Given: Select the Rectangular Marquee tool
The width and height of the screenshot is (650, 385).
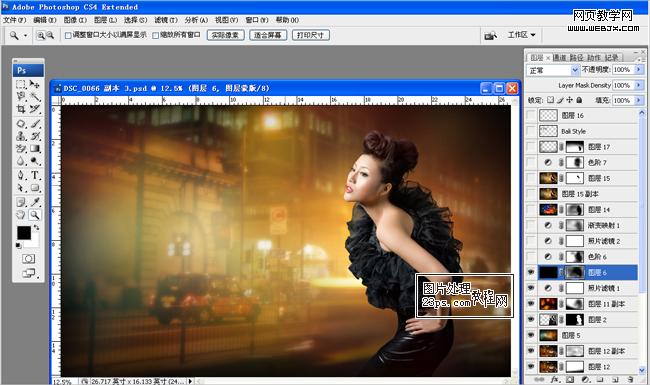Looking at the screenshot, I should point(21,85).
